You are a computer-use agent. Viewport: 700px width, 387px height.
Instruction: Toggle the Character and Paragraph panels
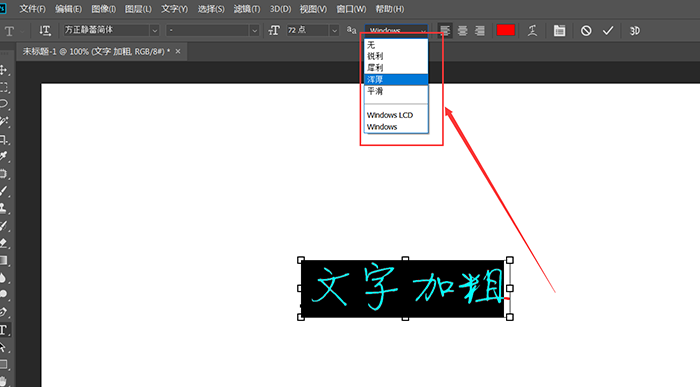pos(559,30)
